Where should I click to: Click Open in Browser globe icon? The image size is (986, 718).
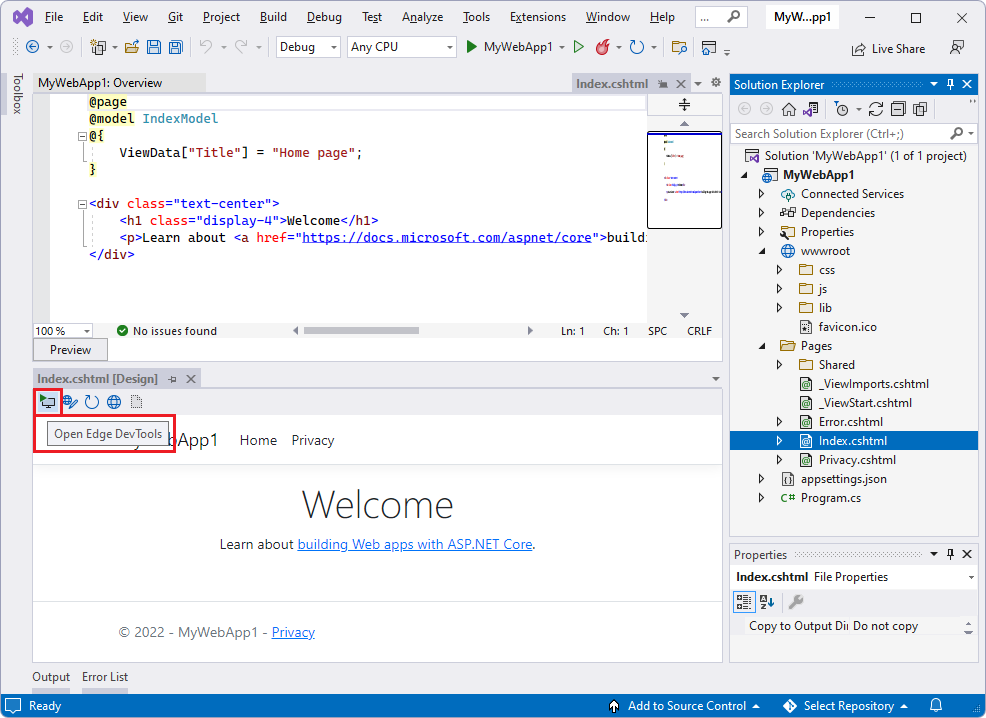(x=114, y=401)
